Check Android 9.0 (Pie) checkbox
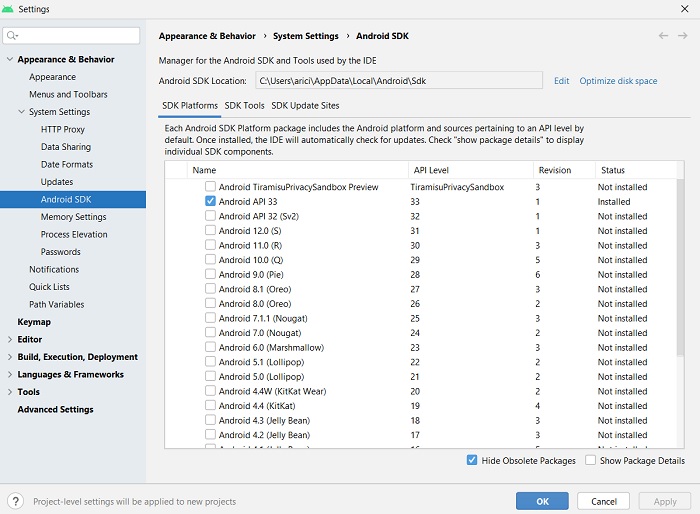This screenshot has height=514, width=700. 210,274
